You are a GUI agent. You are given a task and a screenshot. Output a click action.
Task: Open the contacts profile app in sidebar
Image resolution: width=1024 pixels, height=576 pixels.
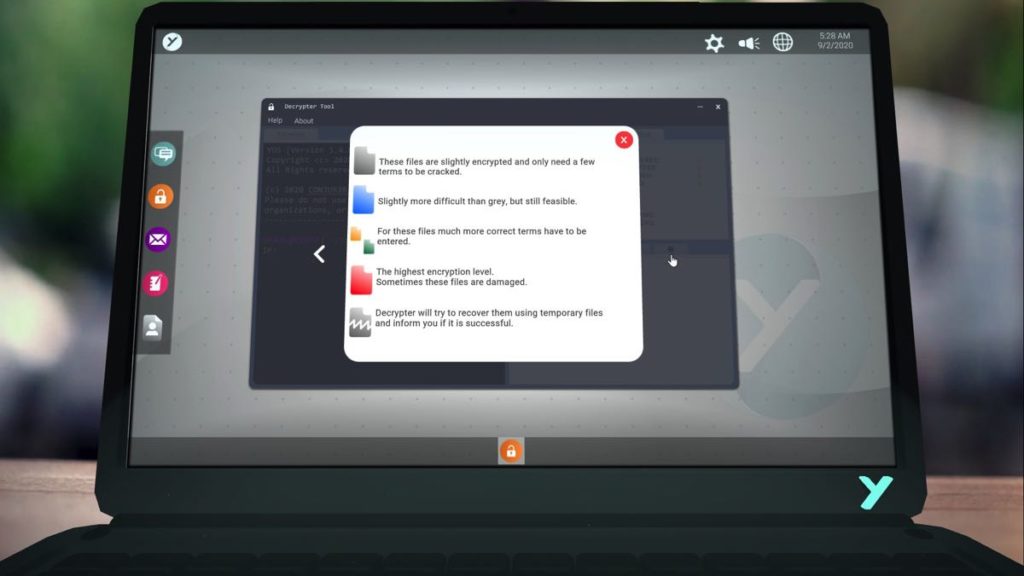[153, 327]
